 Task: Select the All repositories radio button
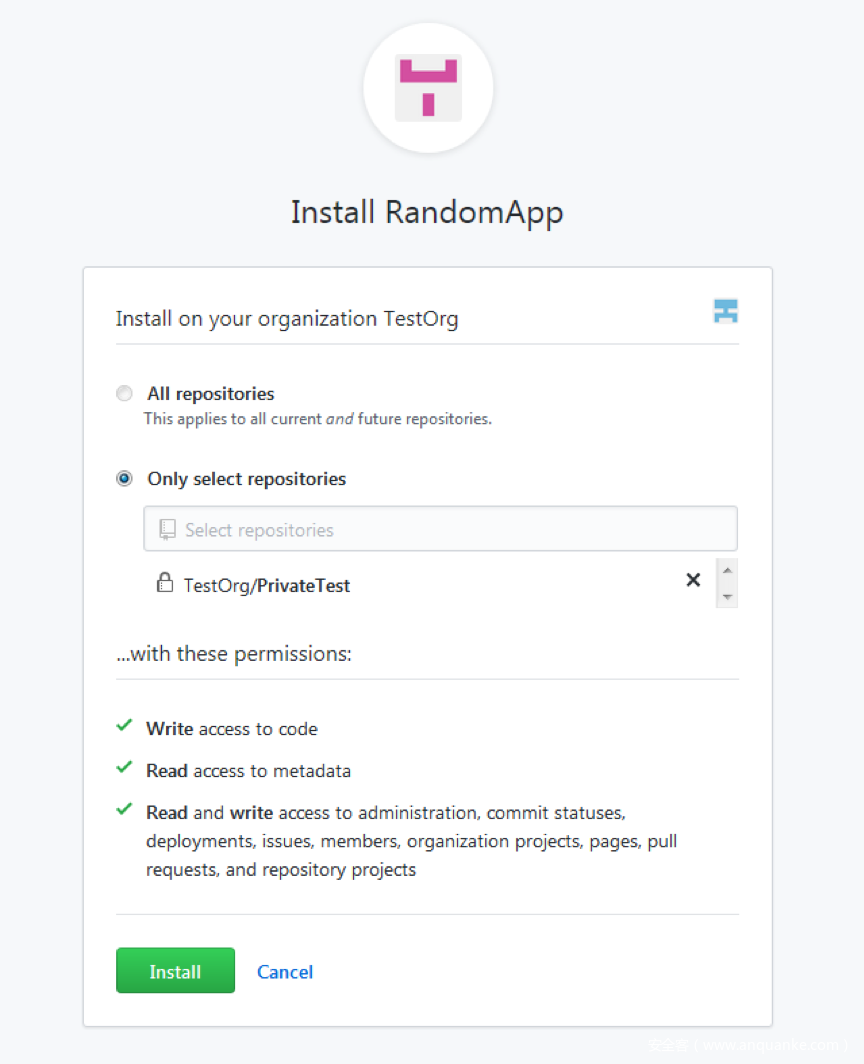point(124,394)
